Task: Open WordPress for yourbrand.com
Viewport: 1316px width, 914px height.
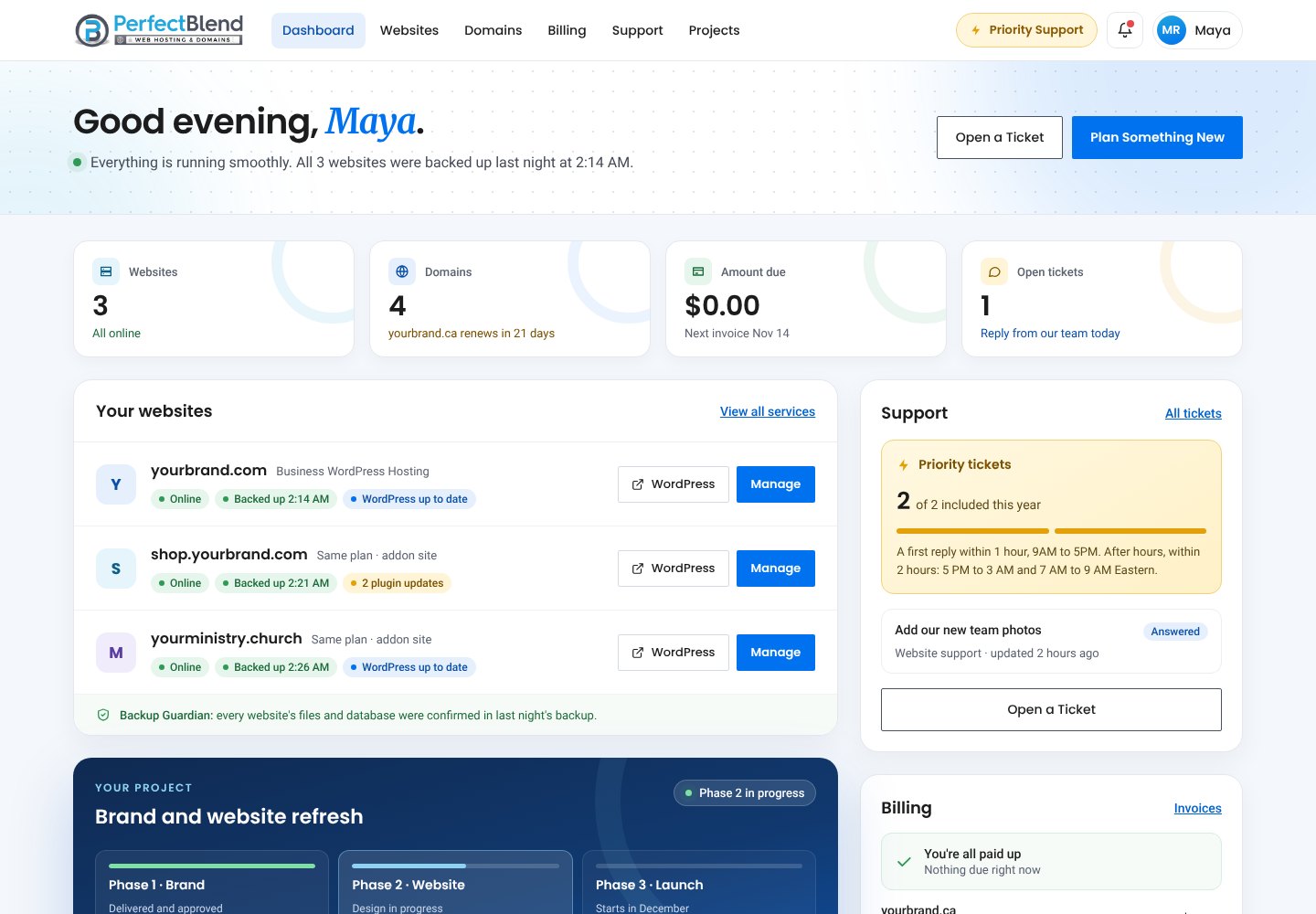Action: click(x=674, y=484)
